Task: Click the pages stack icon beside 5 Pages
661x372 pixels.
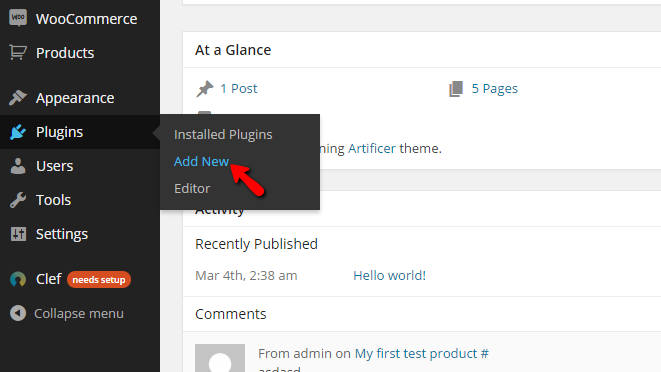Action: [456, 89]
